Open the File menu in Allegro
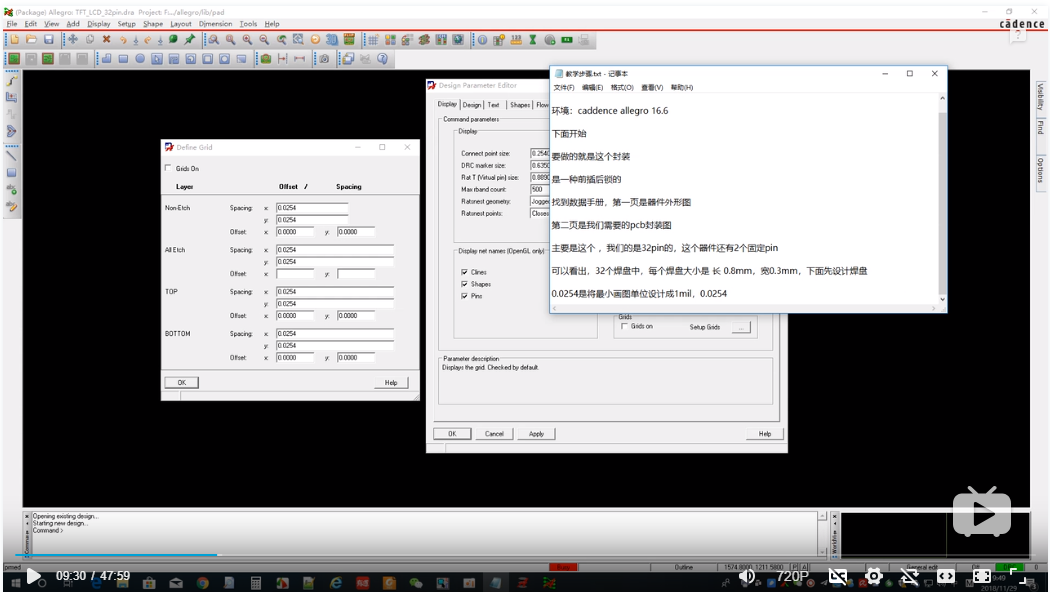Image resolution: width=1050 pixels, height=592 pixels. [11, 23]
